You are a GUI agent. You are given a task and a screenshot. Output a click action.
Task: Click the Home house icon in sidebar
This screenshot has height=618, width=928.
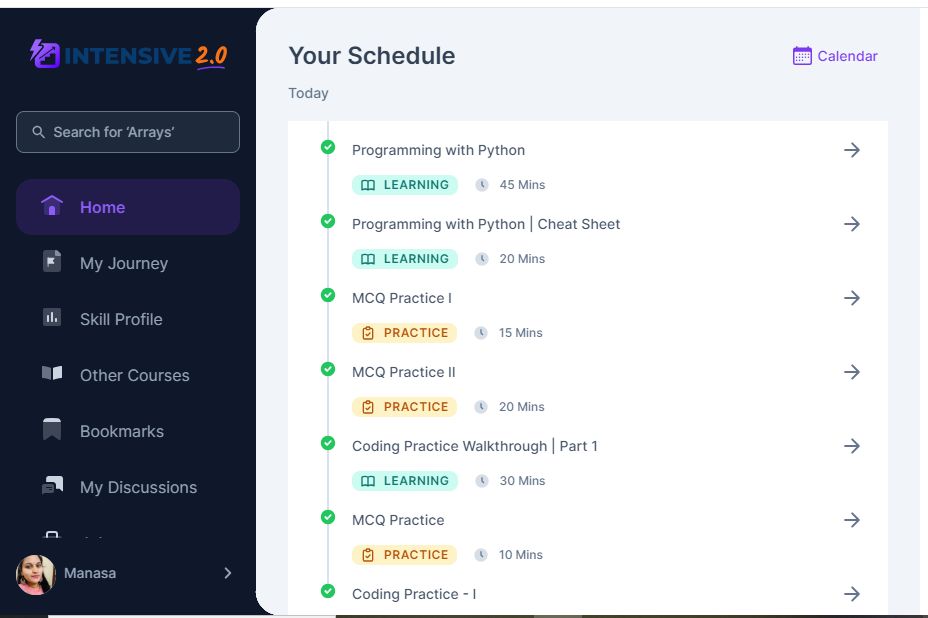click(52, 206)
